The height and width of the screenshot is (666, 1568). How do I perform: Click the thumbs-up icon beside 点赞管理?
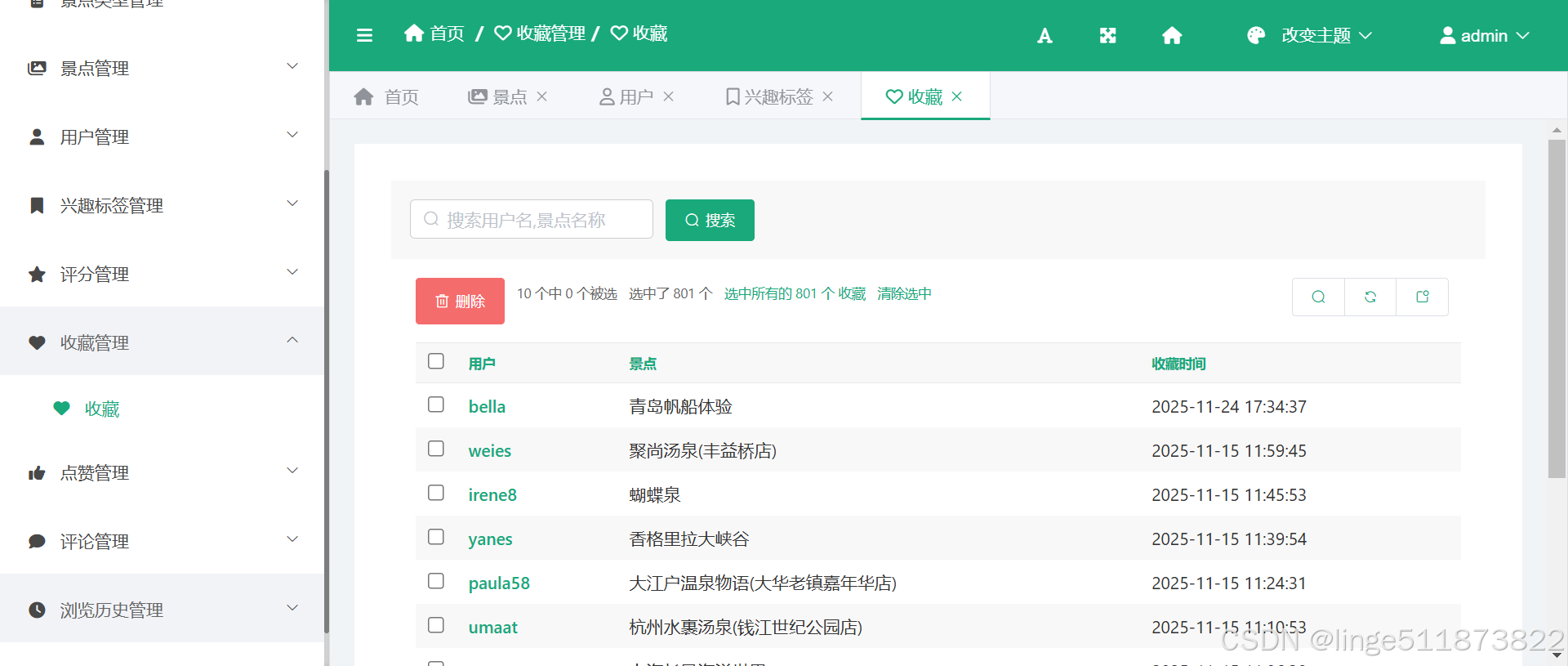37,473
